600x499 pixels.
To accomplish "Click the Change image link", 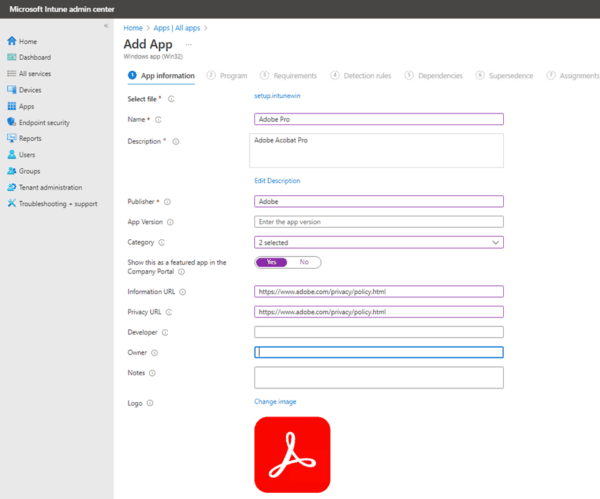I will click(x=275, y=401).
